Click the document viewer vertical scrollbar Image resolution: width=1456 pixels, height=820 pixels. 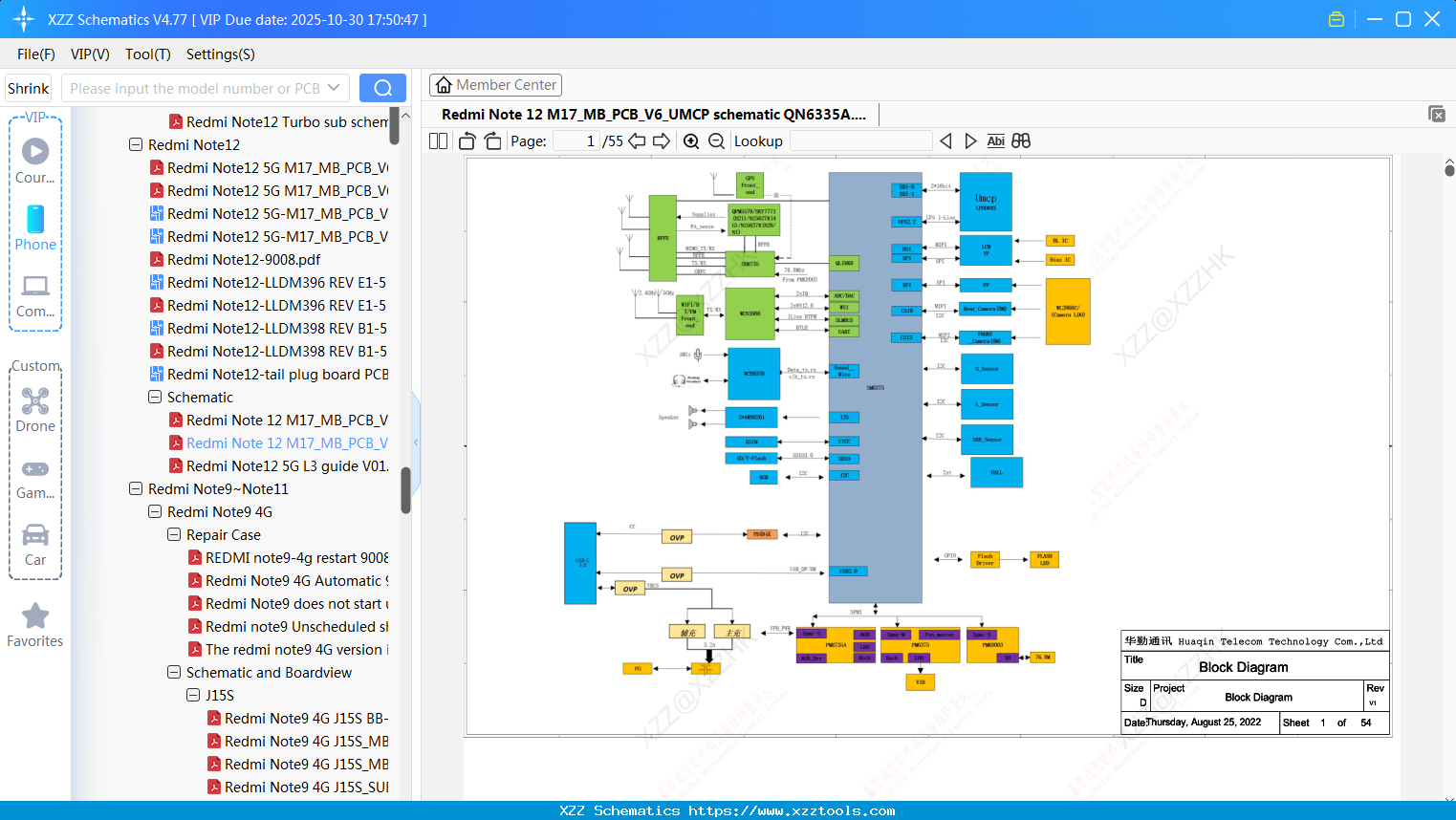tap(1449, 170)
